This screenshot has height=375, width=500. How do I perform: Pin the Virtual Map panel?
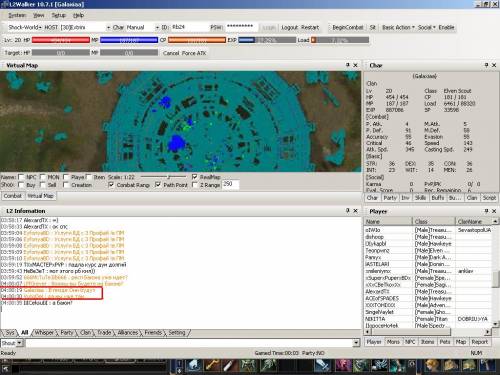(x=348, y=65)
